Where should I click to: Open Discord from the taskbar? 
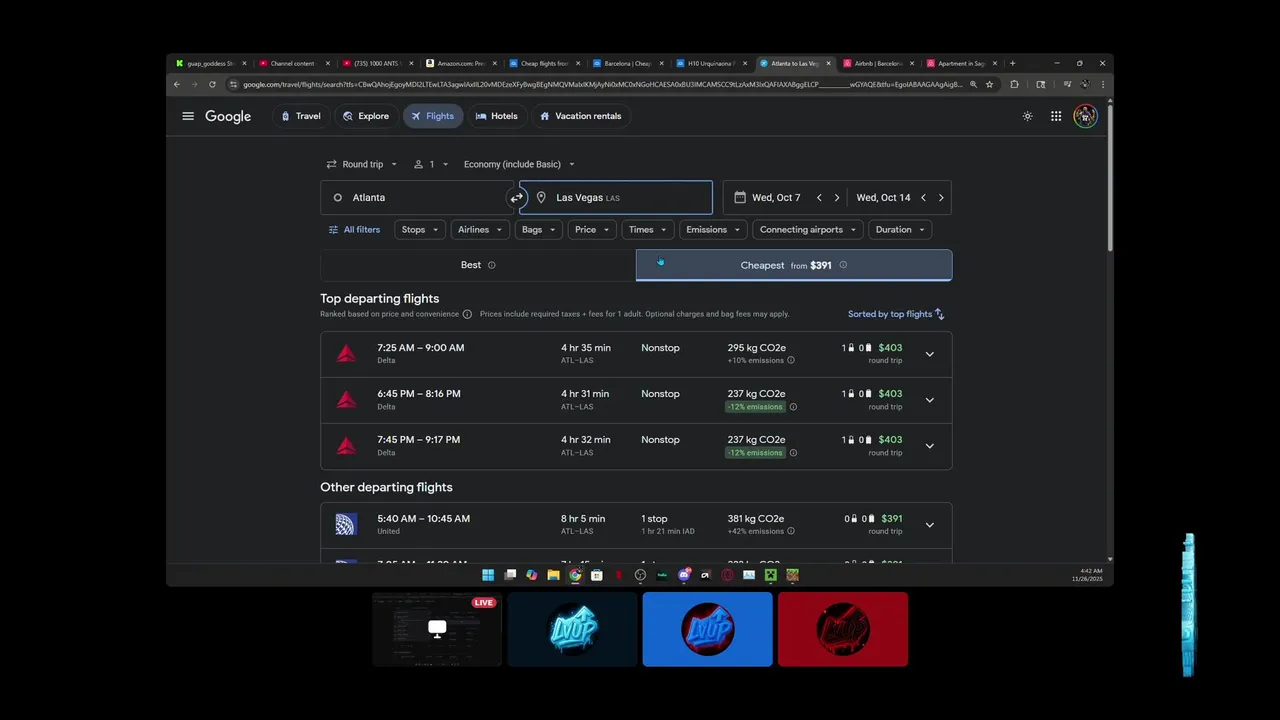coord(684,575)
